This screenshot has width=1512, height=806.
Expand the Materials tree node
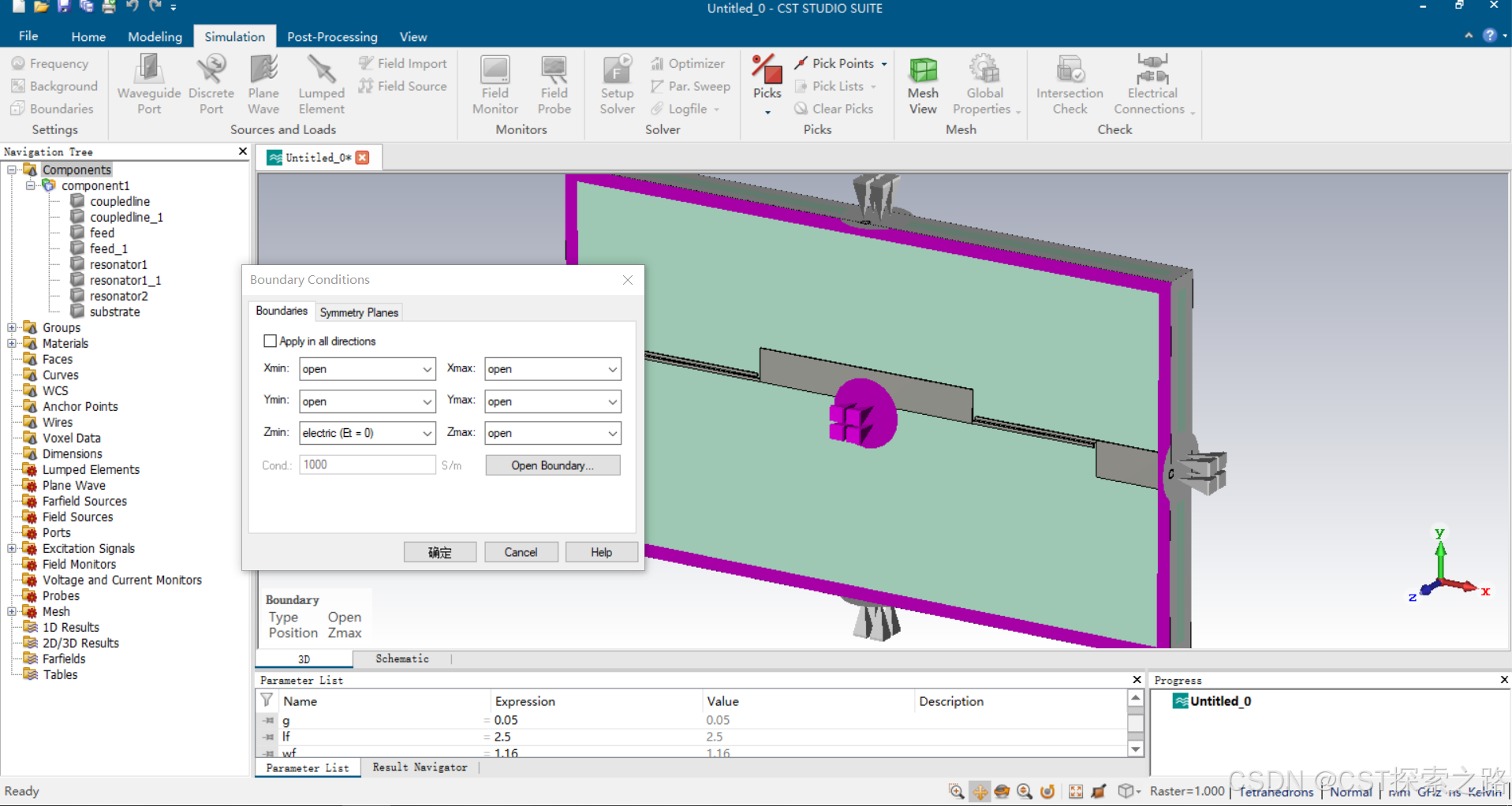[12, 343]
